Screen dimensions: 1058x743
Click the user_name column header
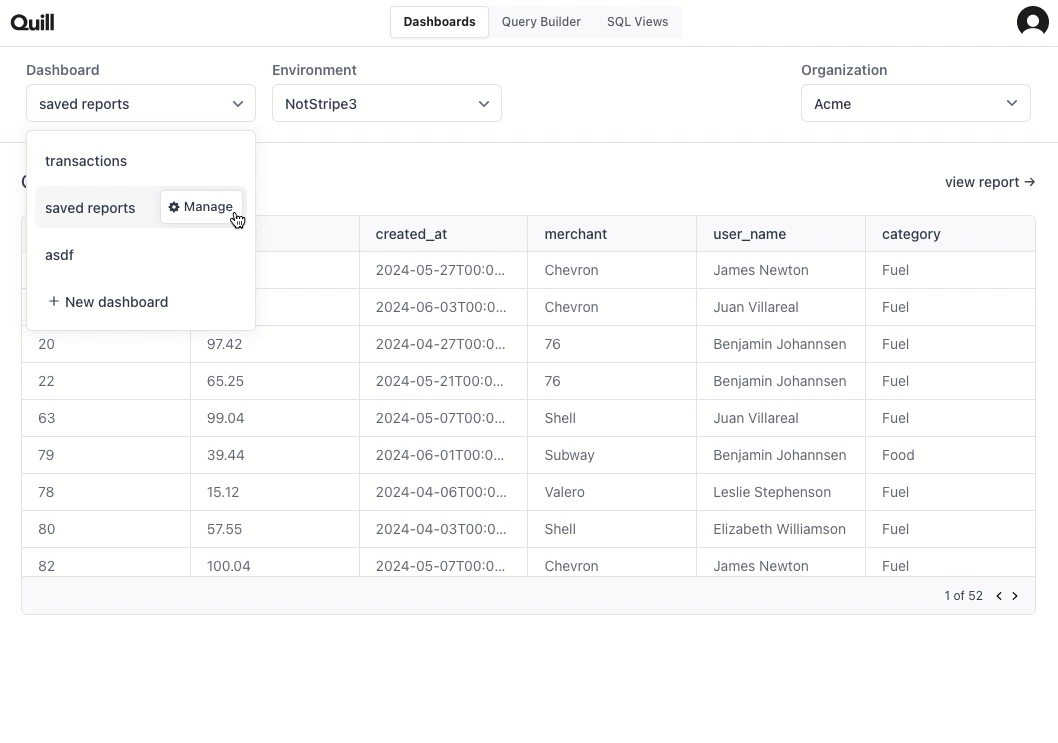click(x=781, y=234)
